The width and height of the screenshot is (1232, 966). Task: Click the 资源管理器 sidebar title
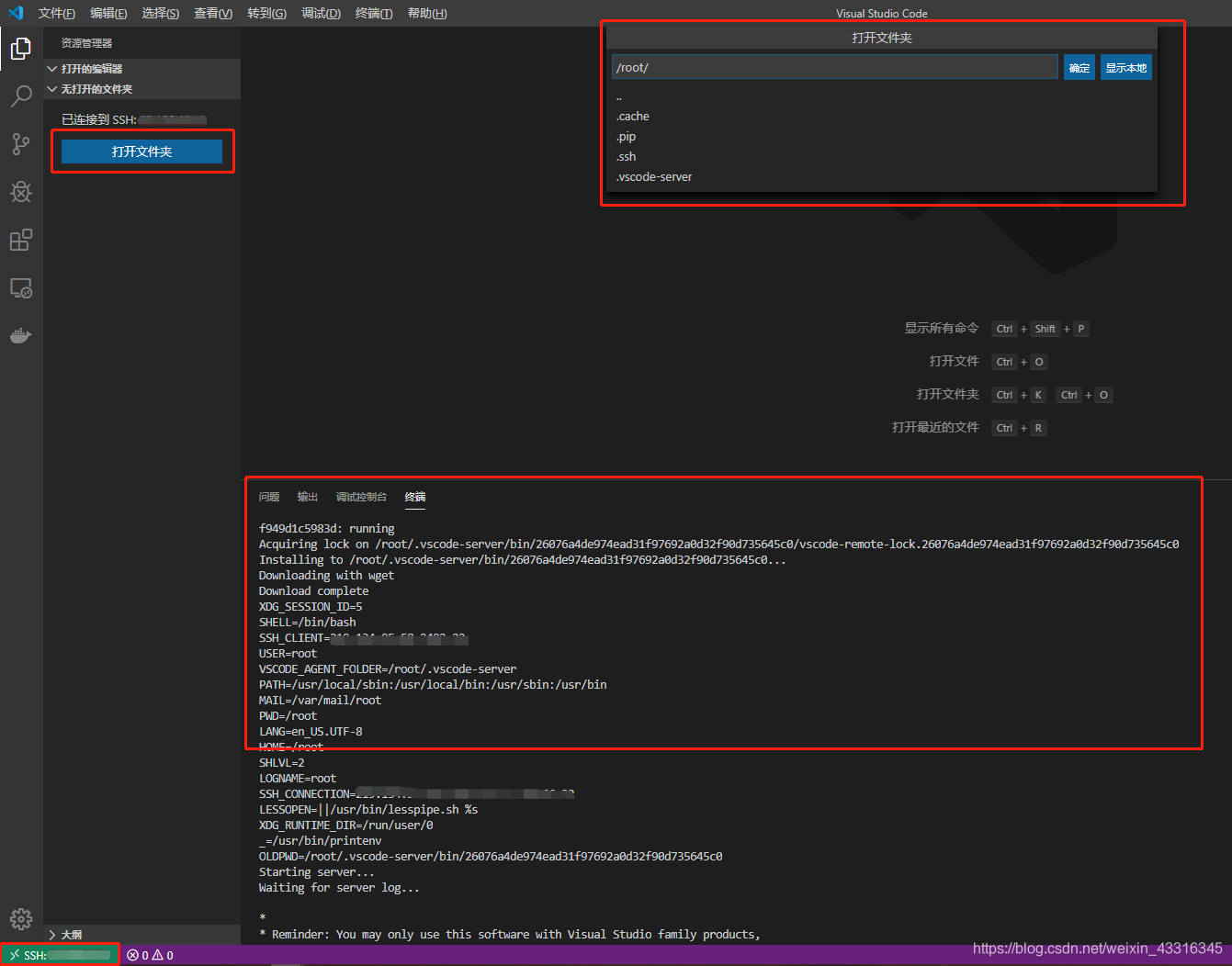87,43
